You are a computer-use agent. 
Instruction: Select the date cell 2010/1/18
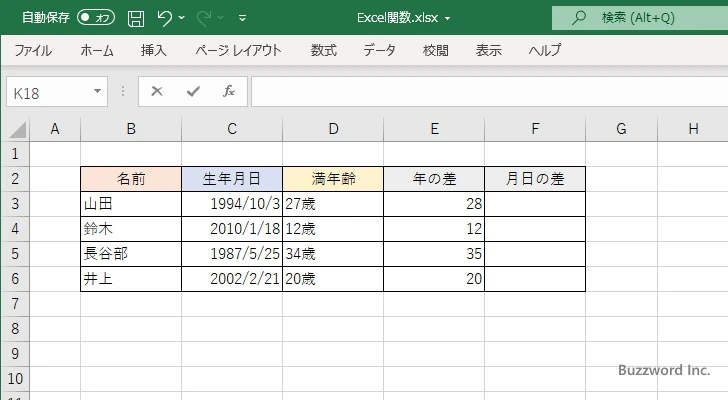pyautogui.click(x=232, y=229)
